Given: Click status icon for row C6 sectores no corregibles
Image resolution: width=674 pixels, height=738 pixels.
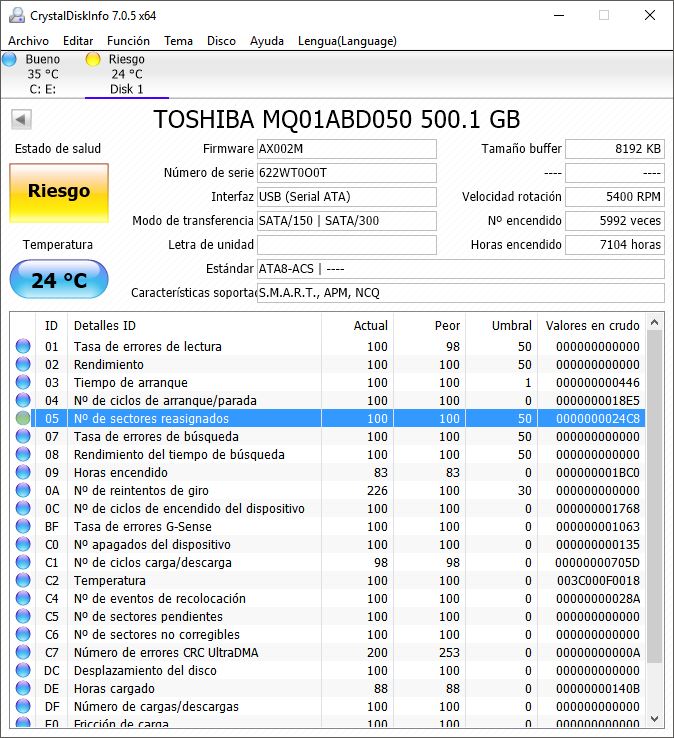Looking at the screenshot, I should click(23, 634).
